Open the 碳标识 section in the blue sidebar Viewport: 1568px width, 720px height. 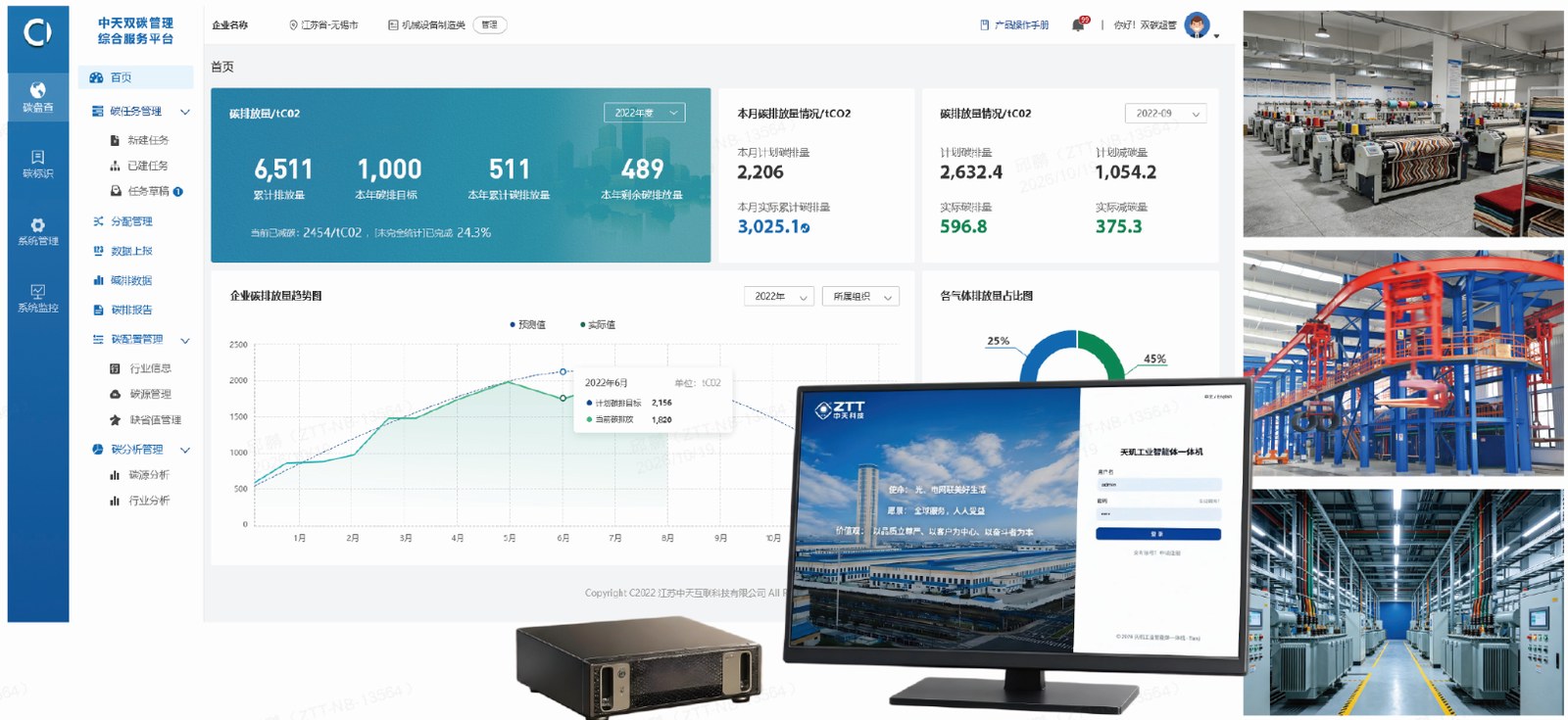click(38, 164)
